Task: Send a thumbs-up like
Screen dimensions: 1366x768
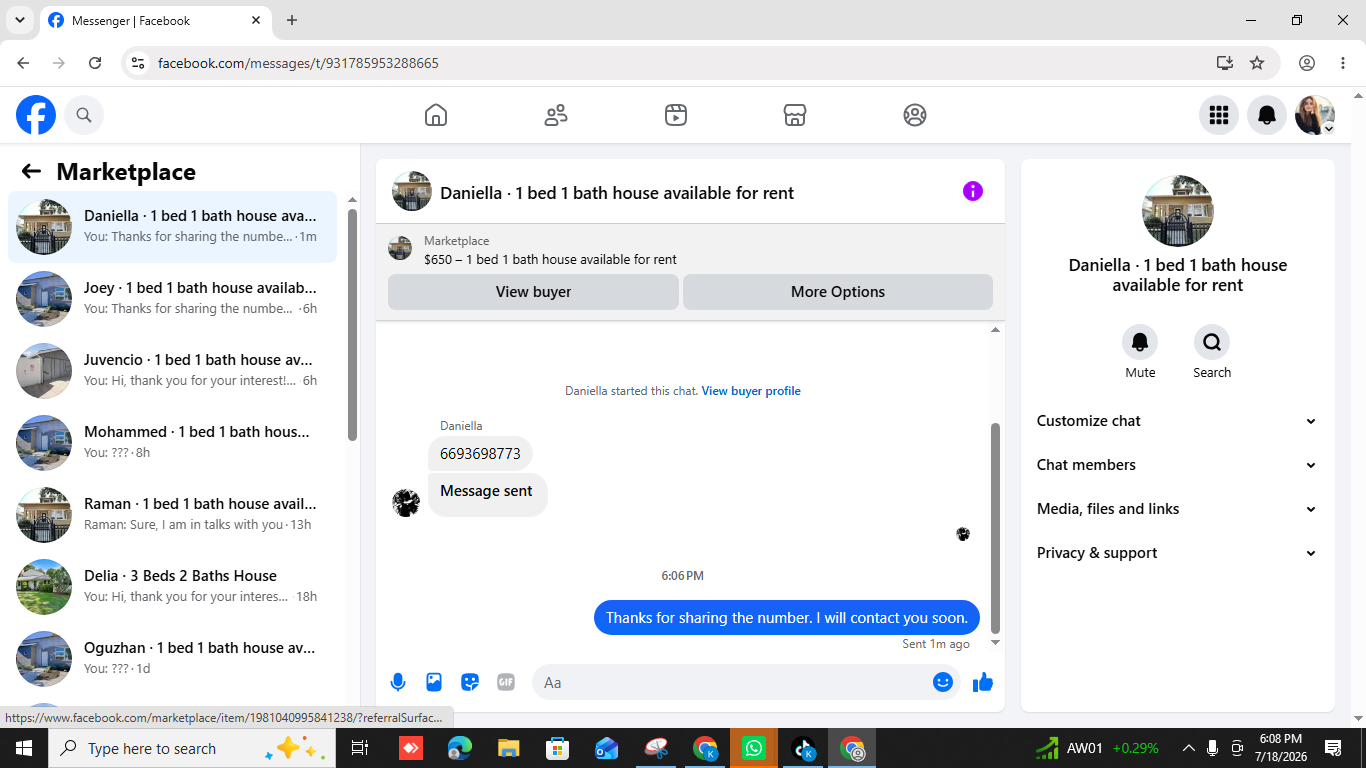Action: tap(983, 682)
